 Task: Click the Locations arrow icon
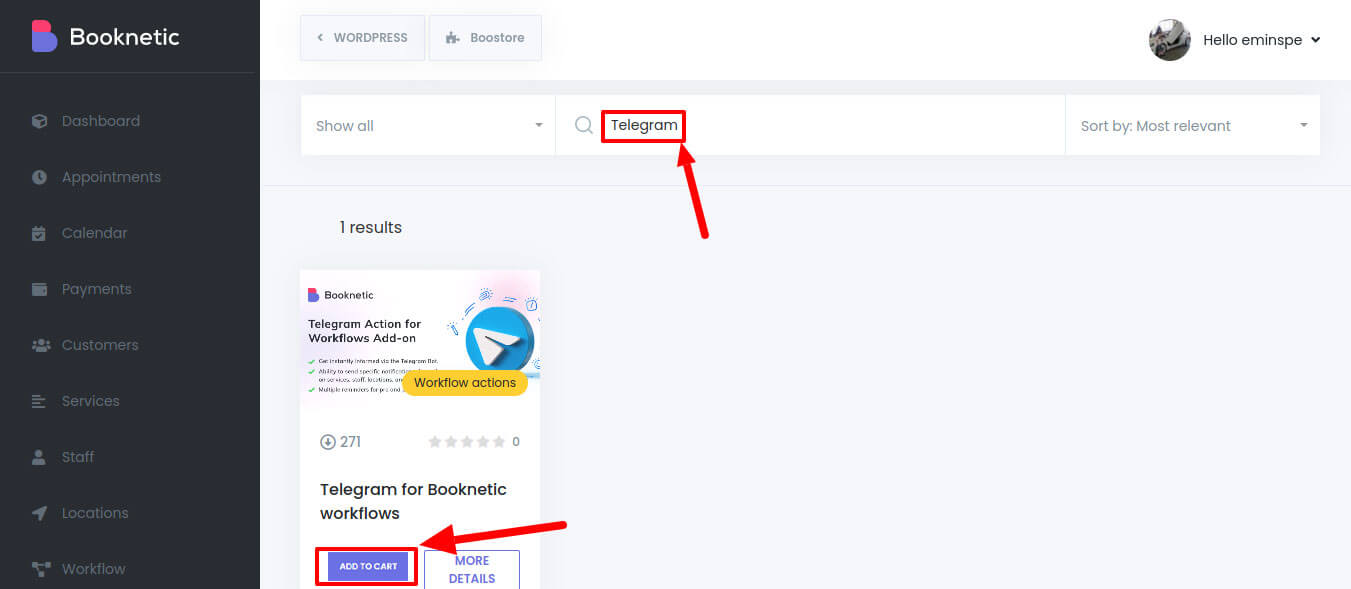40,513
